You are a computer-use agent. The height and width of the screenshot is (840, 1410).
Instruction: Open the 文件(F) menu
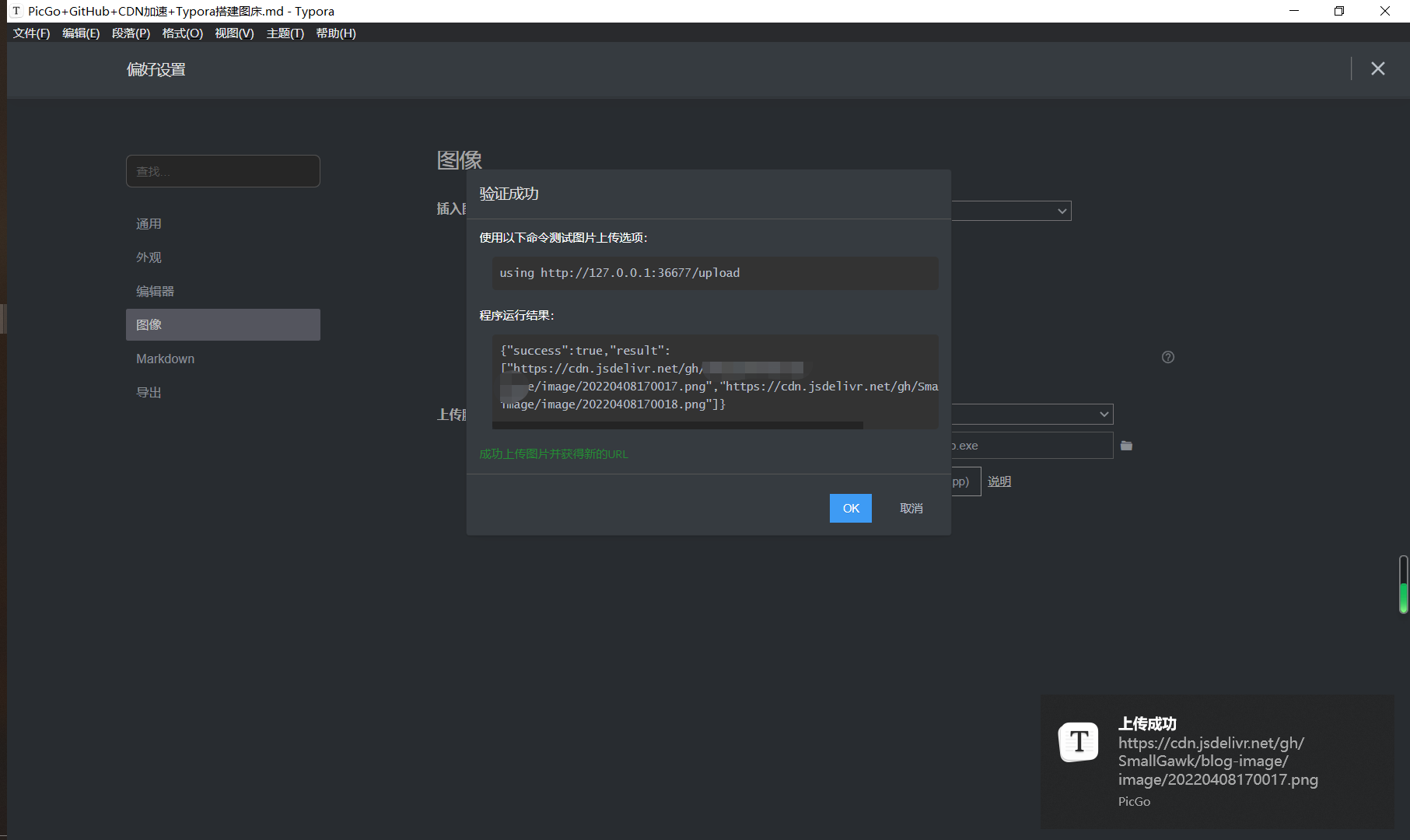pos(30,33)
